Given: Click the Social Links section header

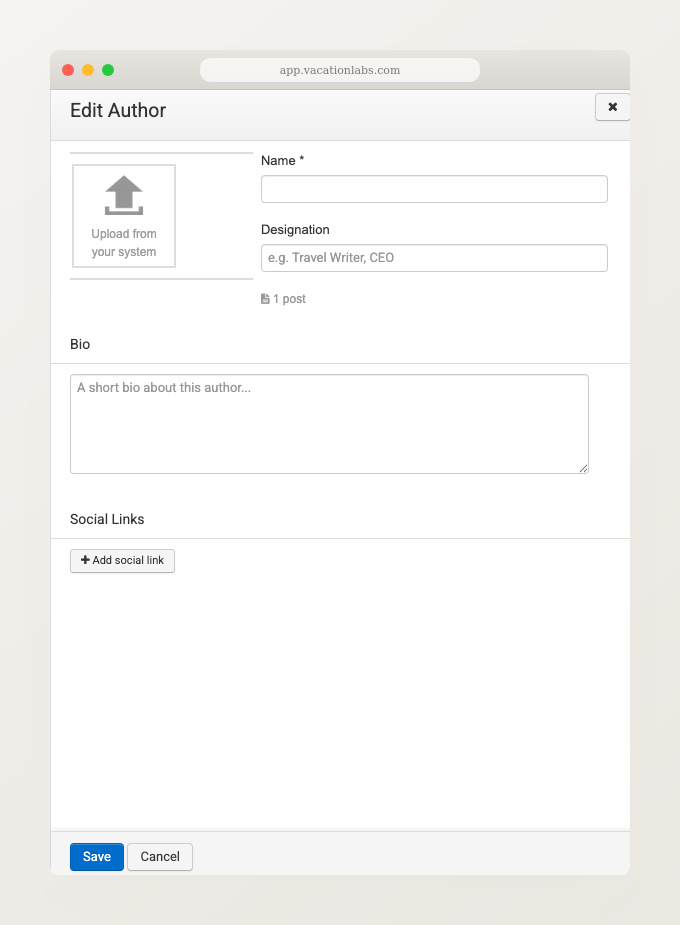Looking at the screenshot, I should tap(107, 519).
